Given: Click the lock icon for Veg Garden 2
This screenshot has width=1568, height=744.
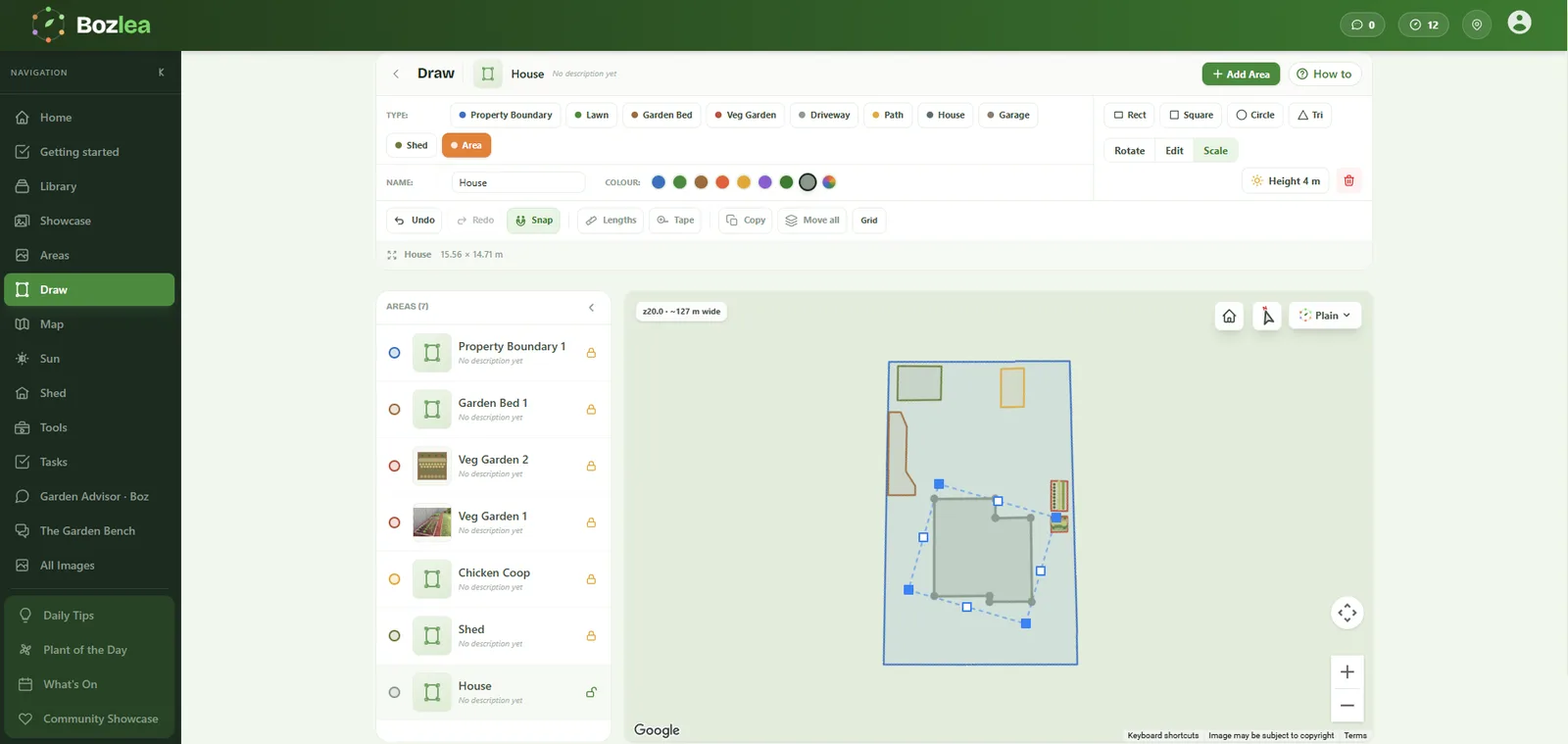Looking at the screenshot, I should 591,467.
